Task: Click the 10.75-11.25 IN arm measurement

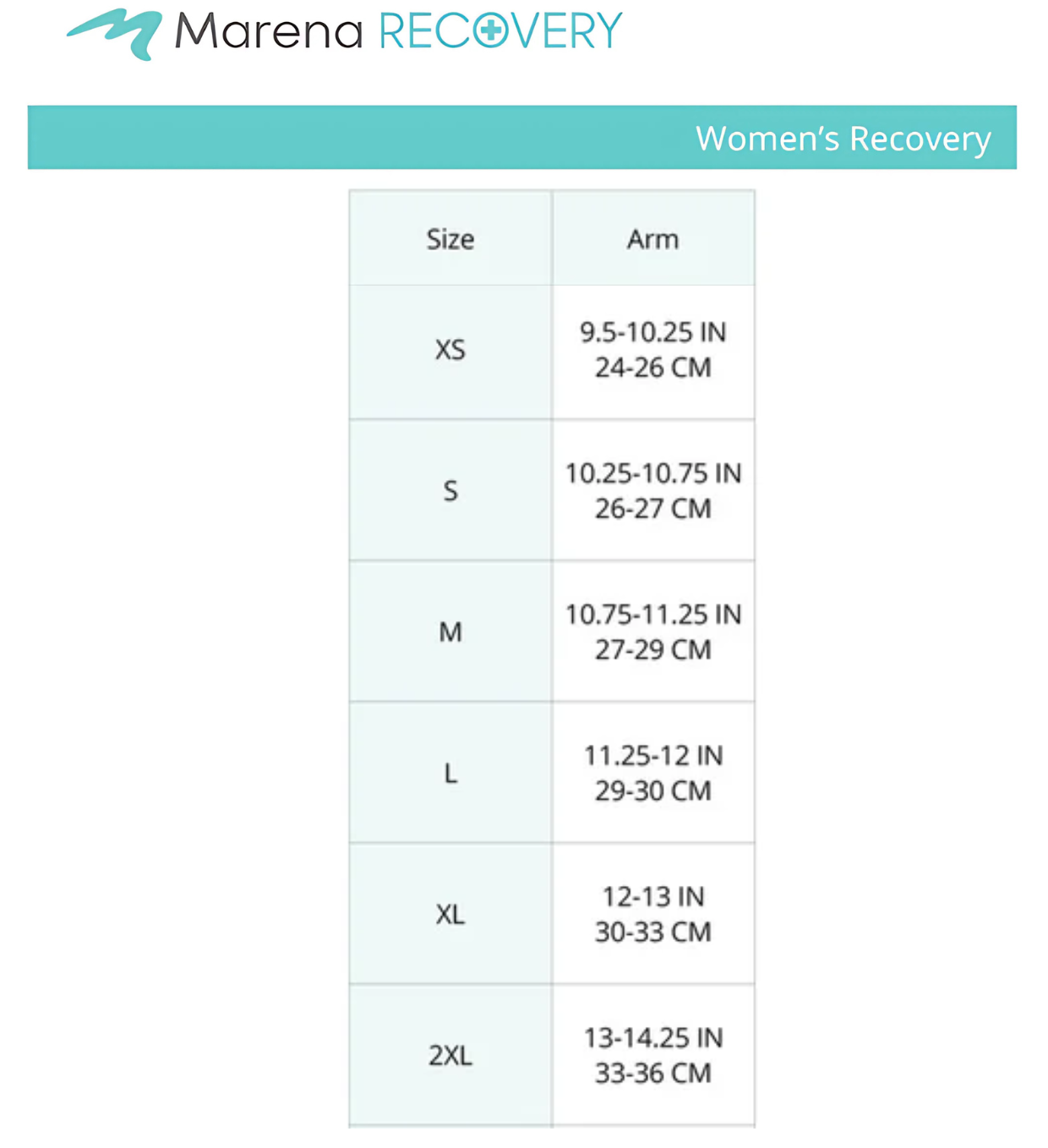Action: [x=652, y=615]
